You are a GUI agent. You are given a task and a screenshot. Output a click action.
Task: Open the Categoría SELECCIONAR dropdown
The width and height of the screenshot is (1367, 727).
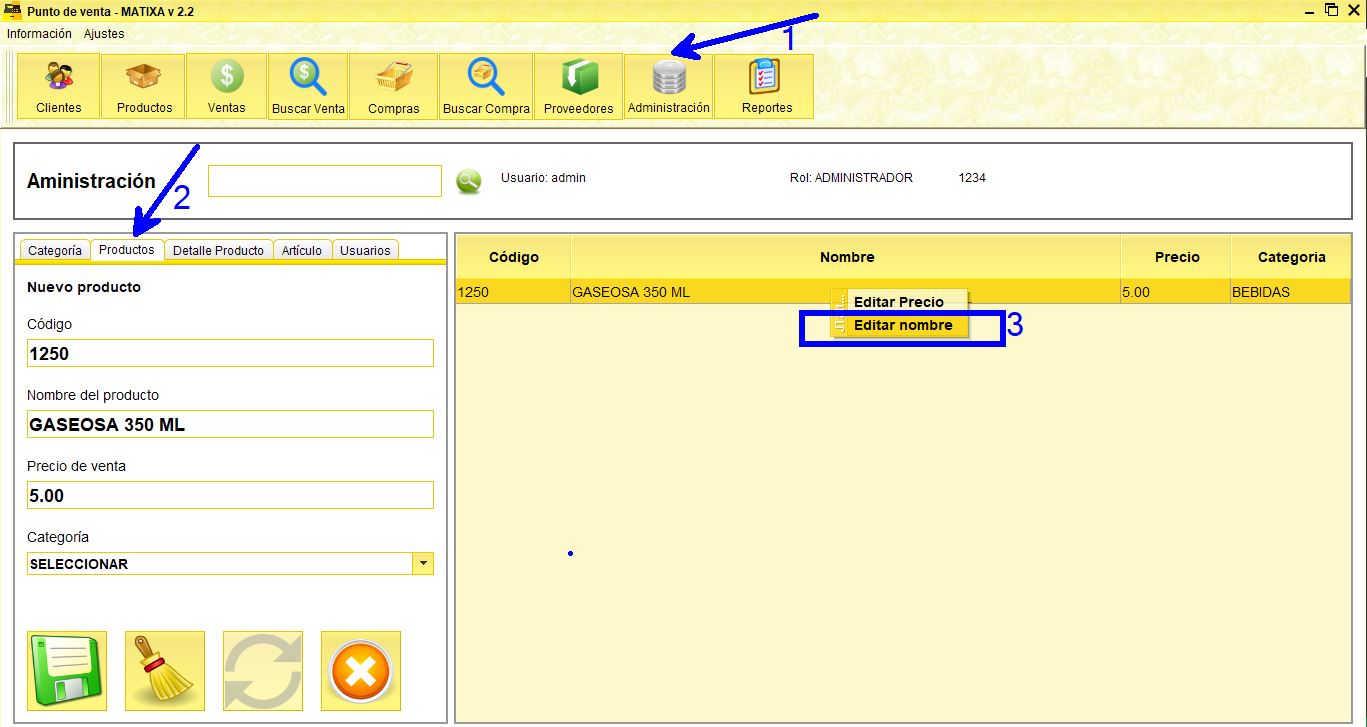click(423, 563)
